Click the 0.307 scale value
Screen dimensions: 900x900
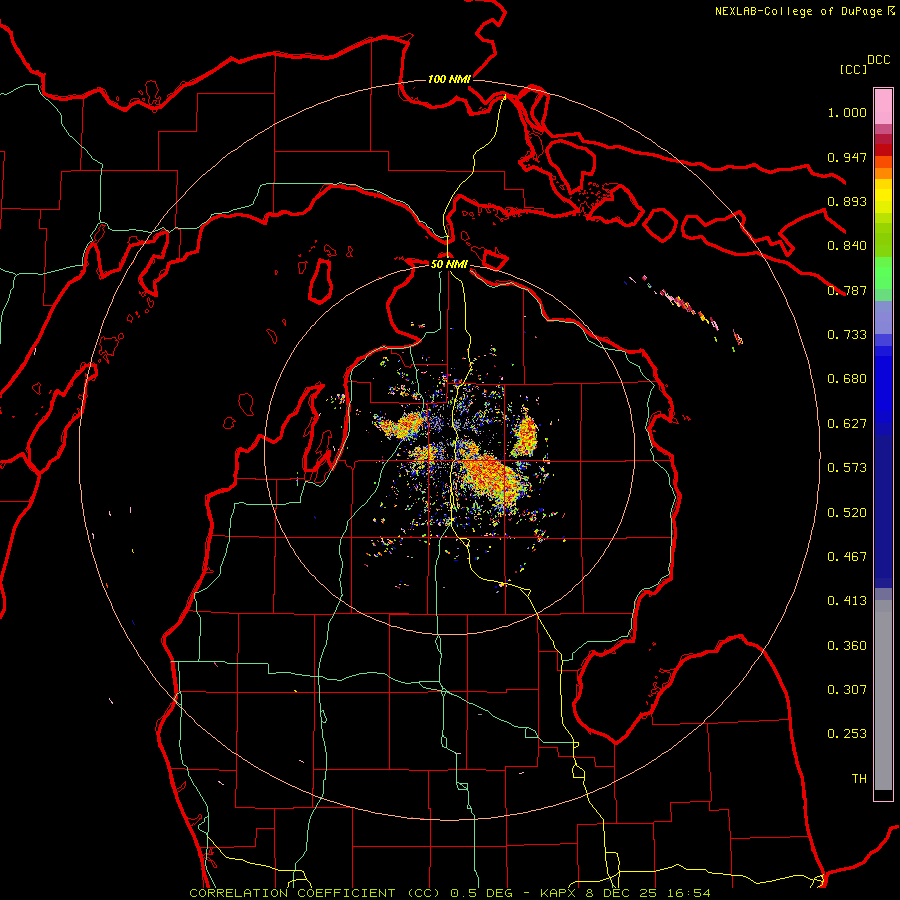pos(847,690)
